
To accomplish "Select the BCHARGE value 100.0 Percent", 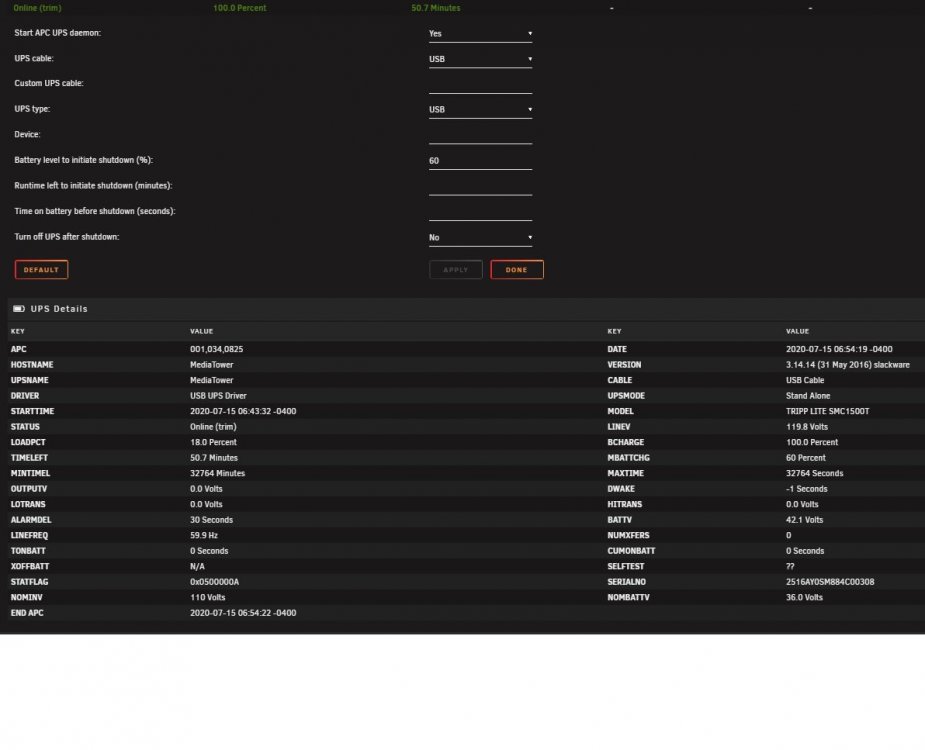I will 812,442.
